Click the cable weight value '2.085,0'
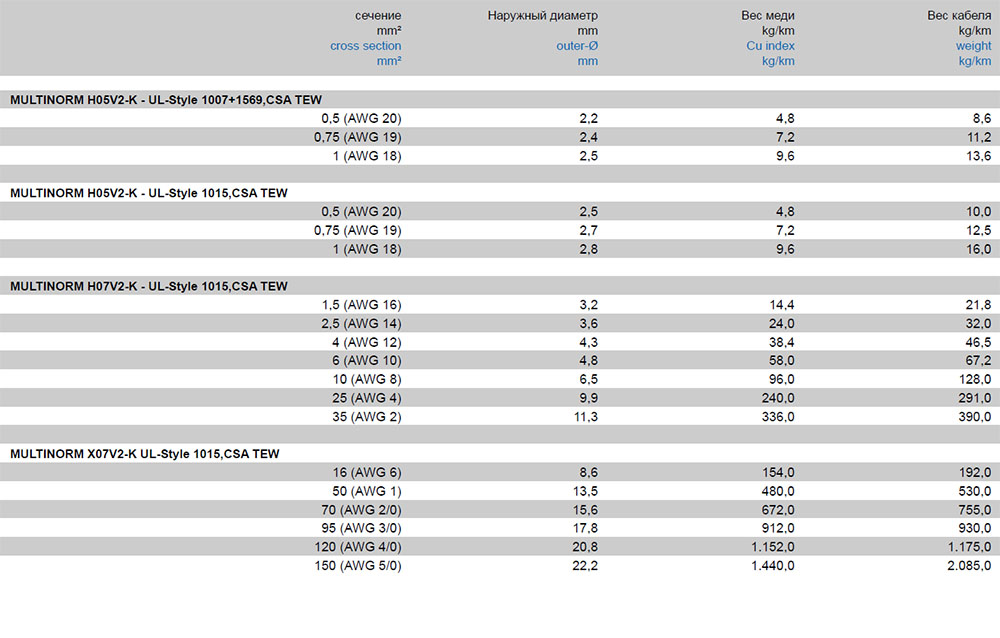This screenshot has height=638, width=1000. point(969,565)
